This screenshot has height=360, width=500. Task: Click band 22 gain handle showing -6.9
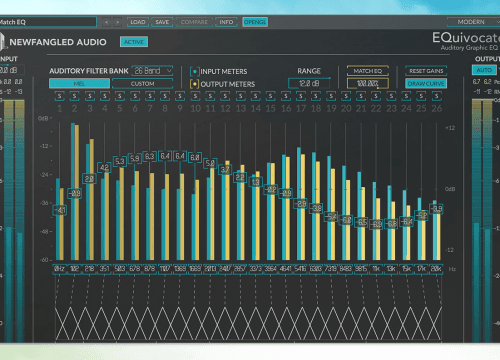tap(376, 224)
